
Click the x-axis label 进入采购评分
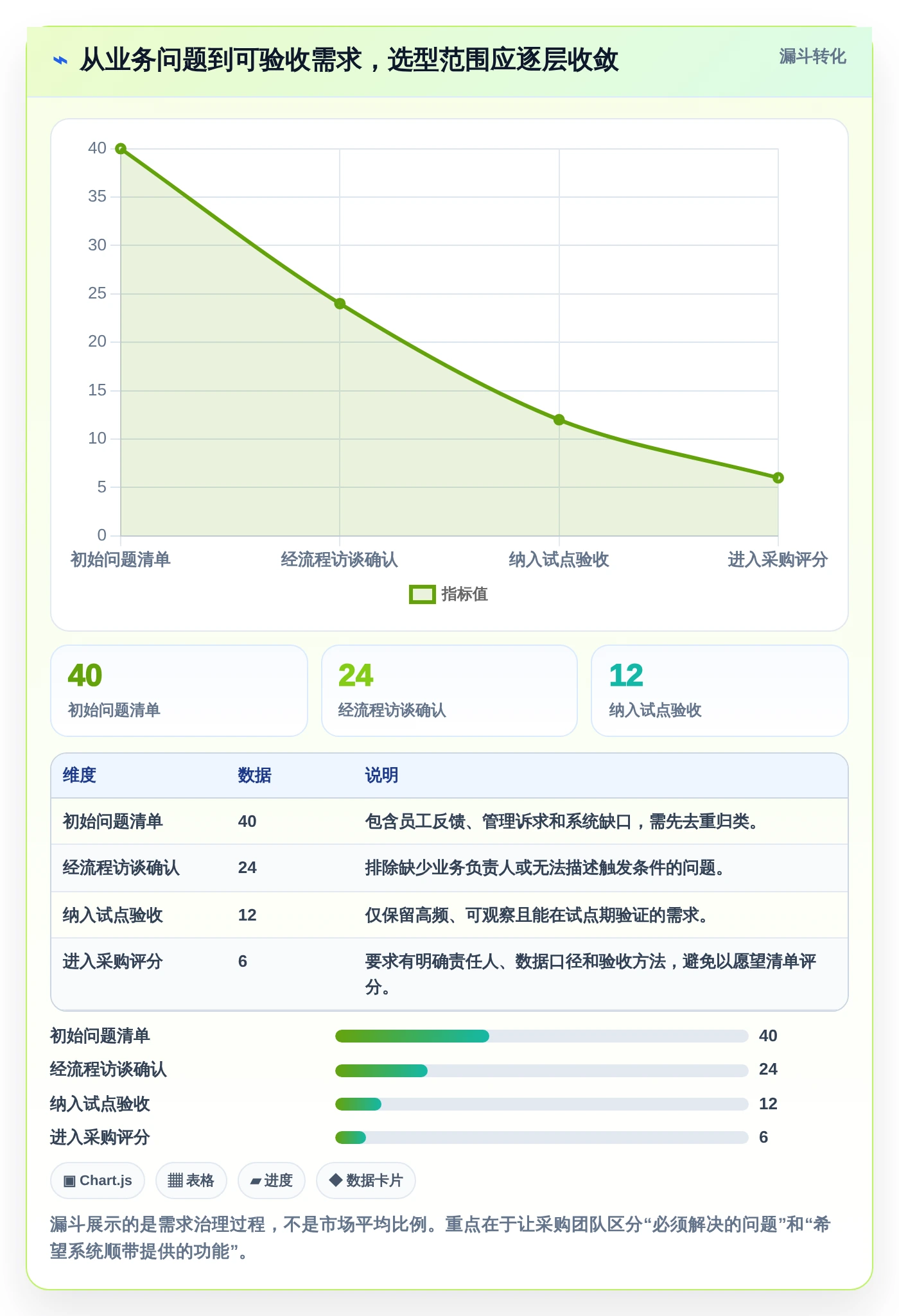coord(778,560)
